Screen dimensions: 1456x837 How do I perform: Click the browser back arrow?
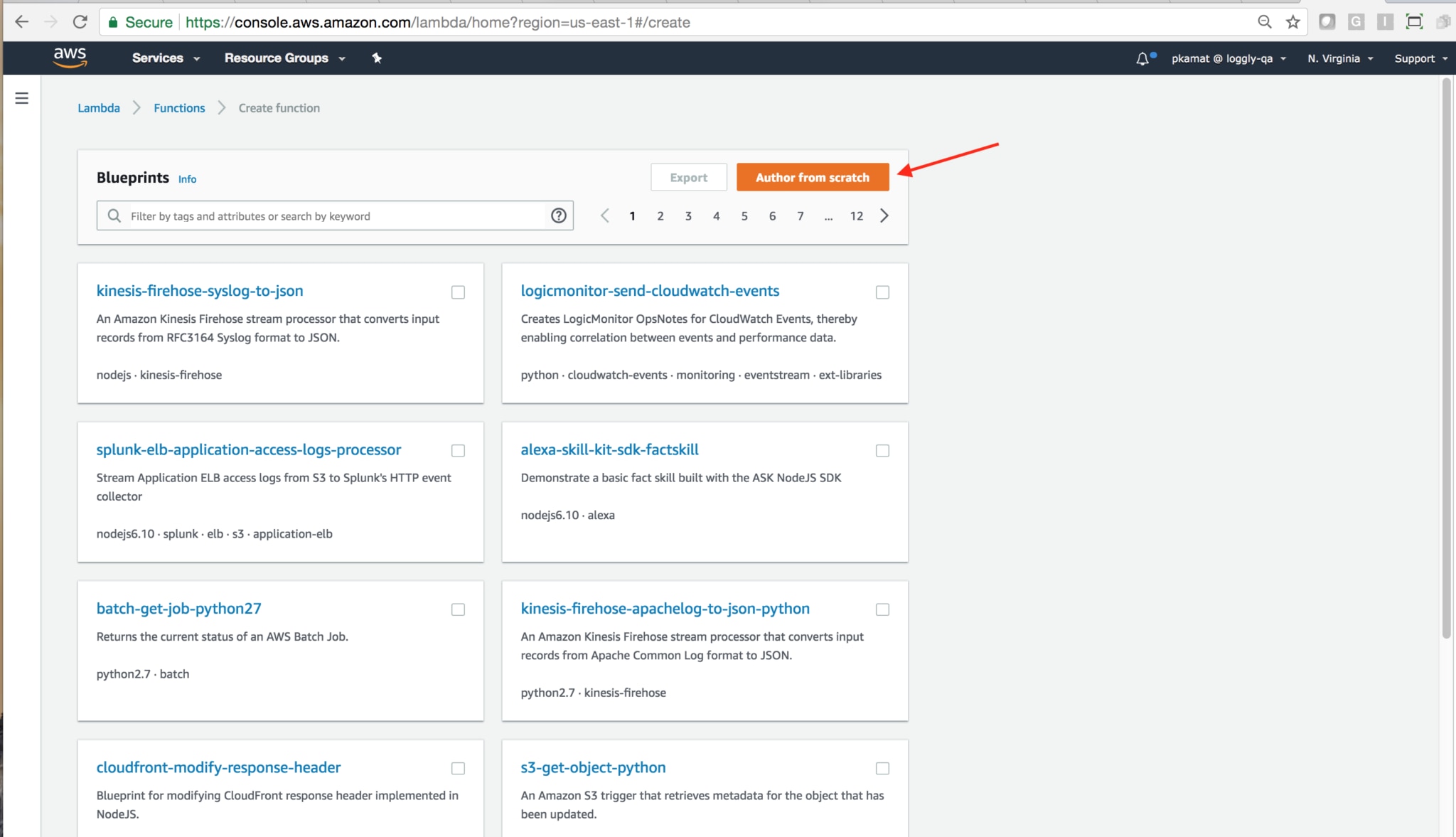click(21, 22)
